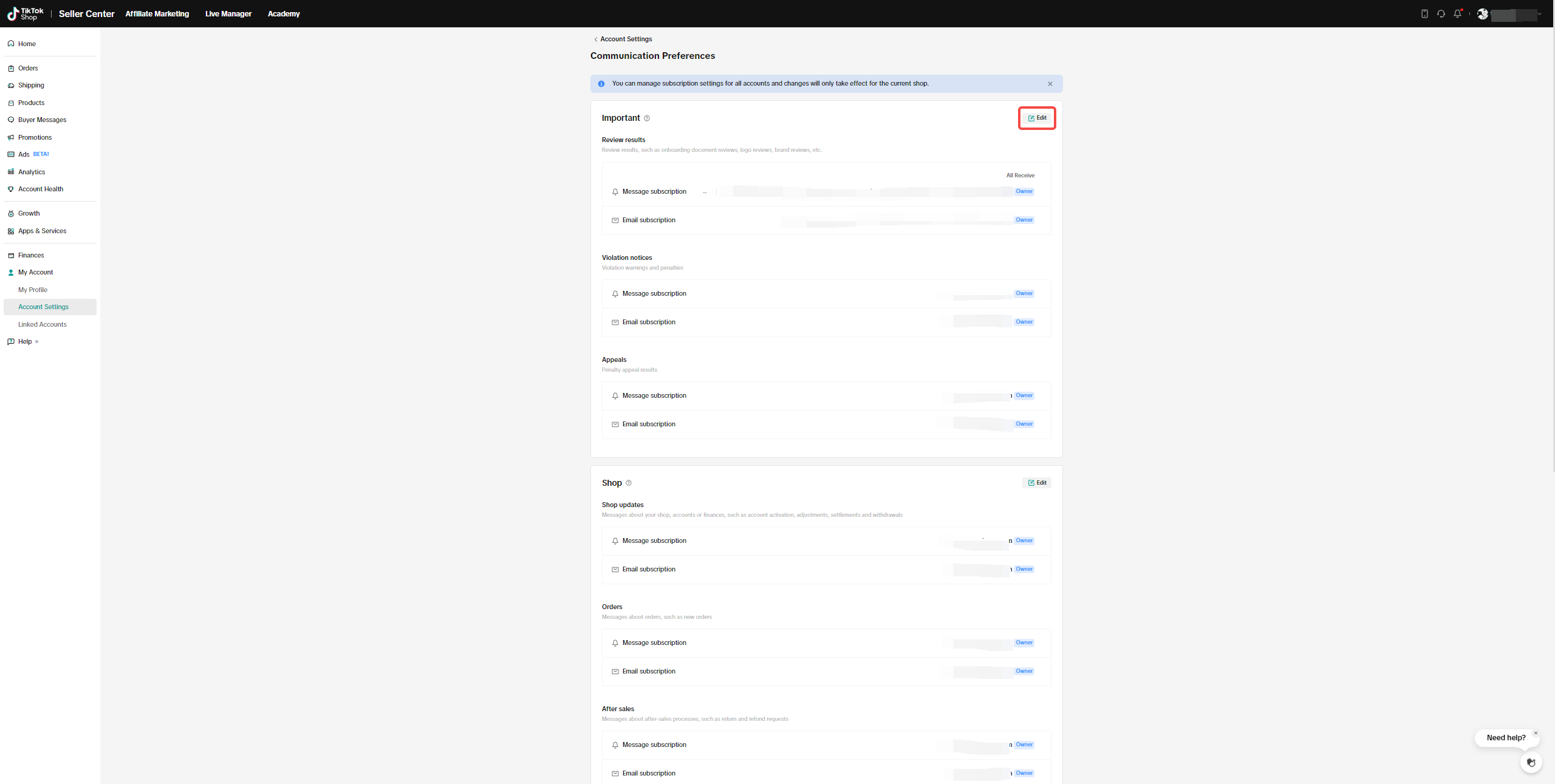
Task: Open the chat assistant icon below Need help
Action: tap(1531, 763)
